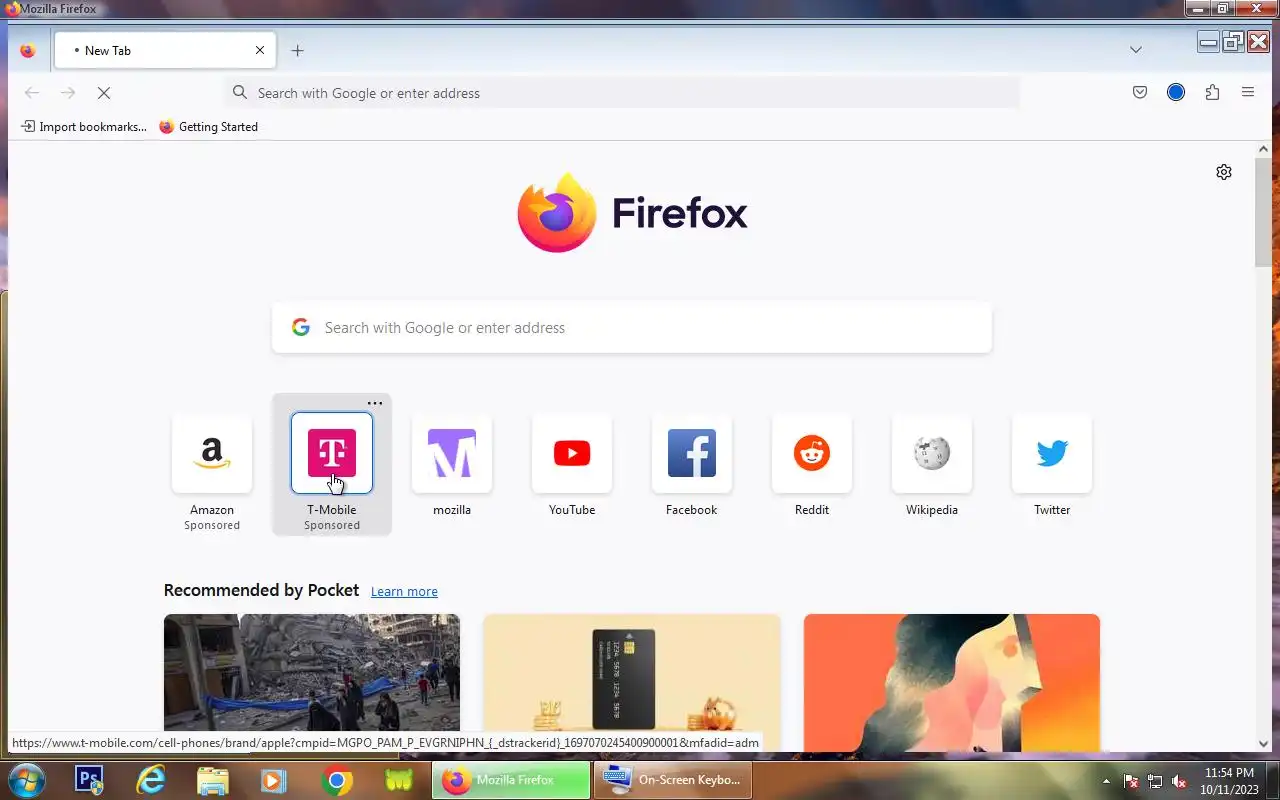
Task: Open the Windows Start menu orb
Action: click(27, 780)
